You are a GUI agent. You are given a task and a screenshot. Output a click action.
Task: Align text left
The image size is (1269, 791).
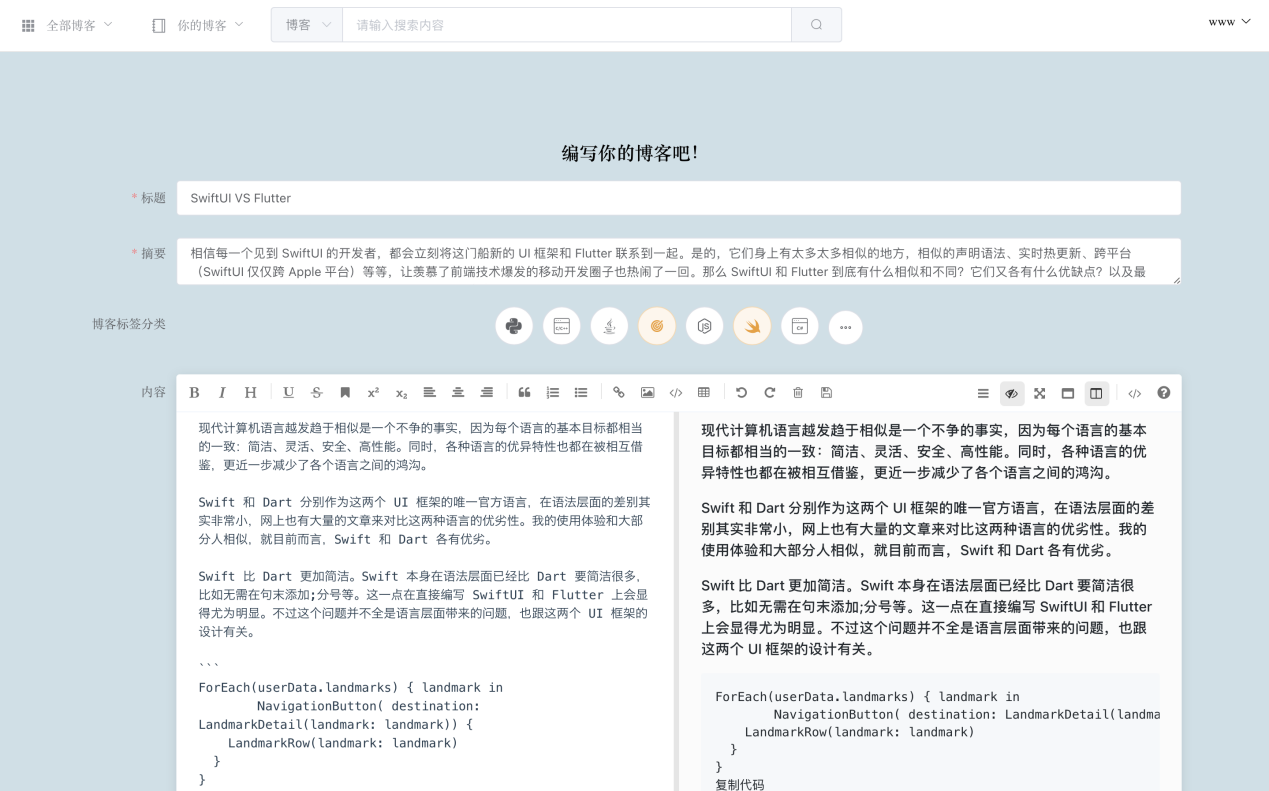click(x=429, y=393)
